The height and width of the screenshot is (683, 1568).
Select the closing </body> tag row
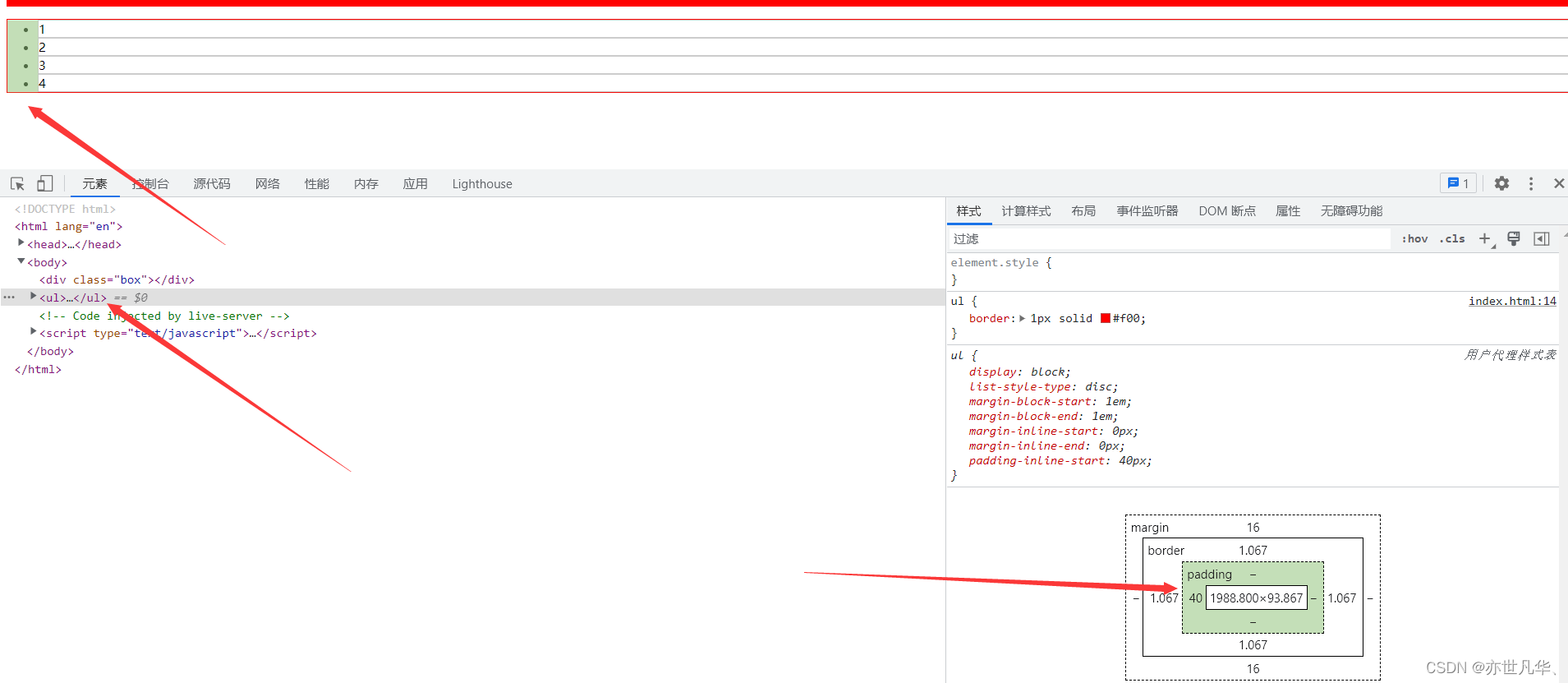pyautogui.click(x=50, y=351)
